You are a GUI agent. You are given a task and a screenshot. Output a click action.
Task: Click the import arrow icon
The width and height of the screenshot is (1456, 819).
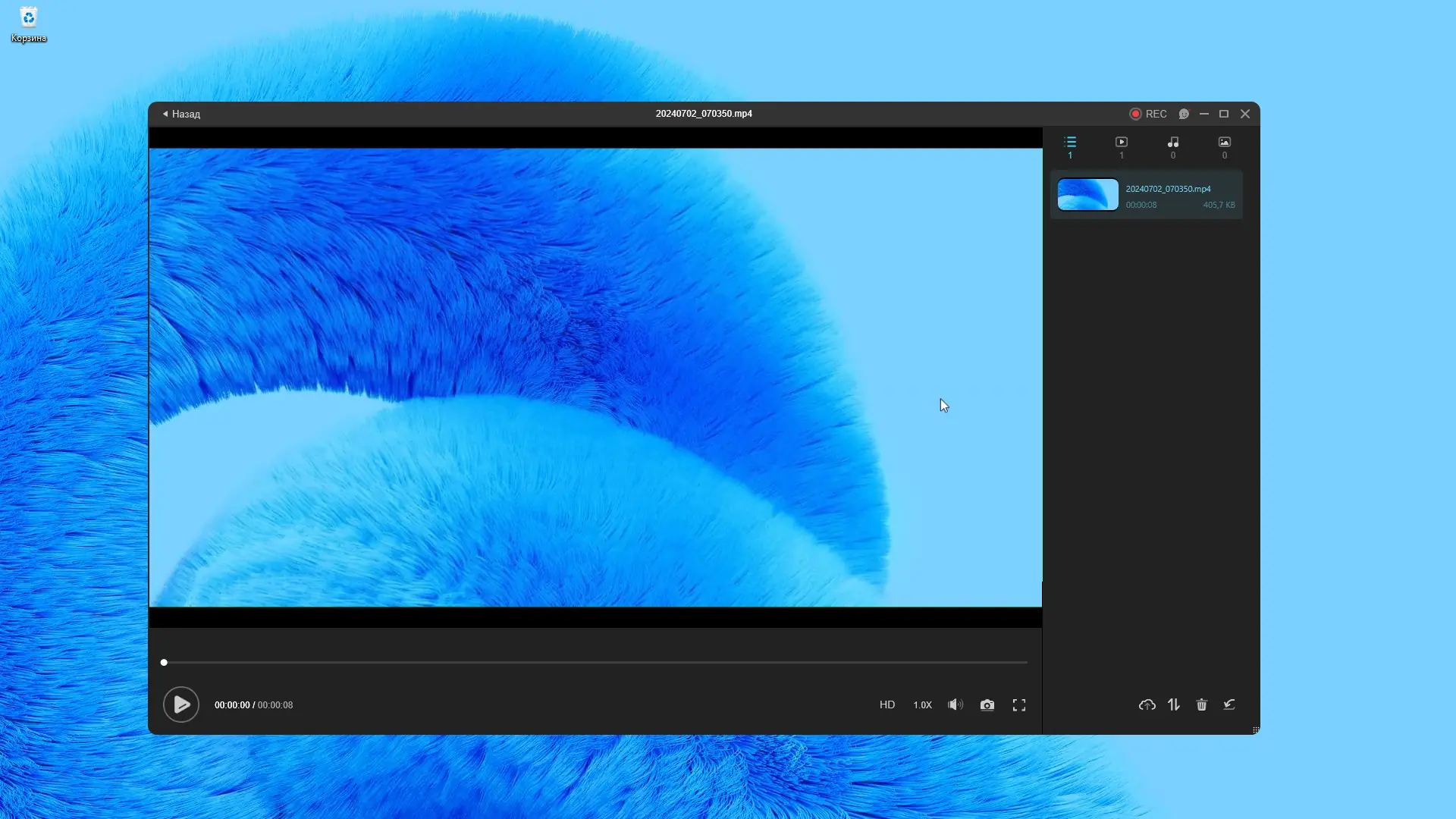click(1229, 704)
